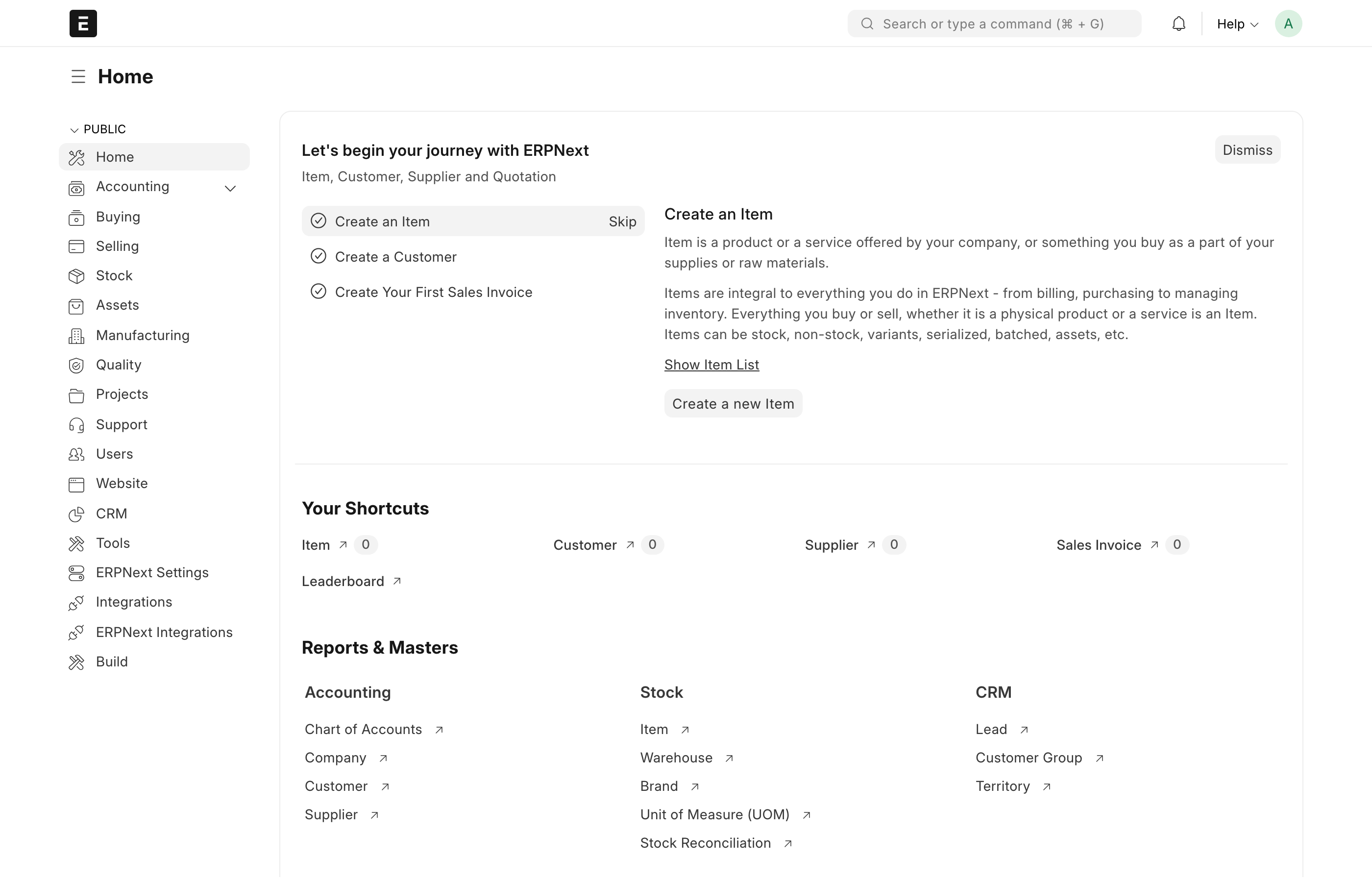This screenshot has height=882, width=1372.
Task: Open the Projects workspace
Action: tap(154, 394)
